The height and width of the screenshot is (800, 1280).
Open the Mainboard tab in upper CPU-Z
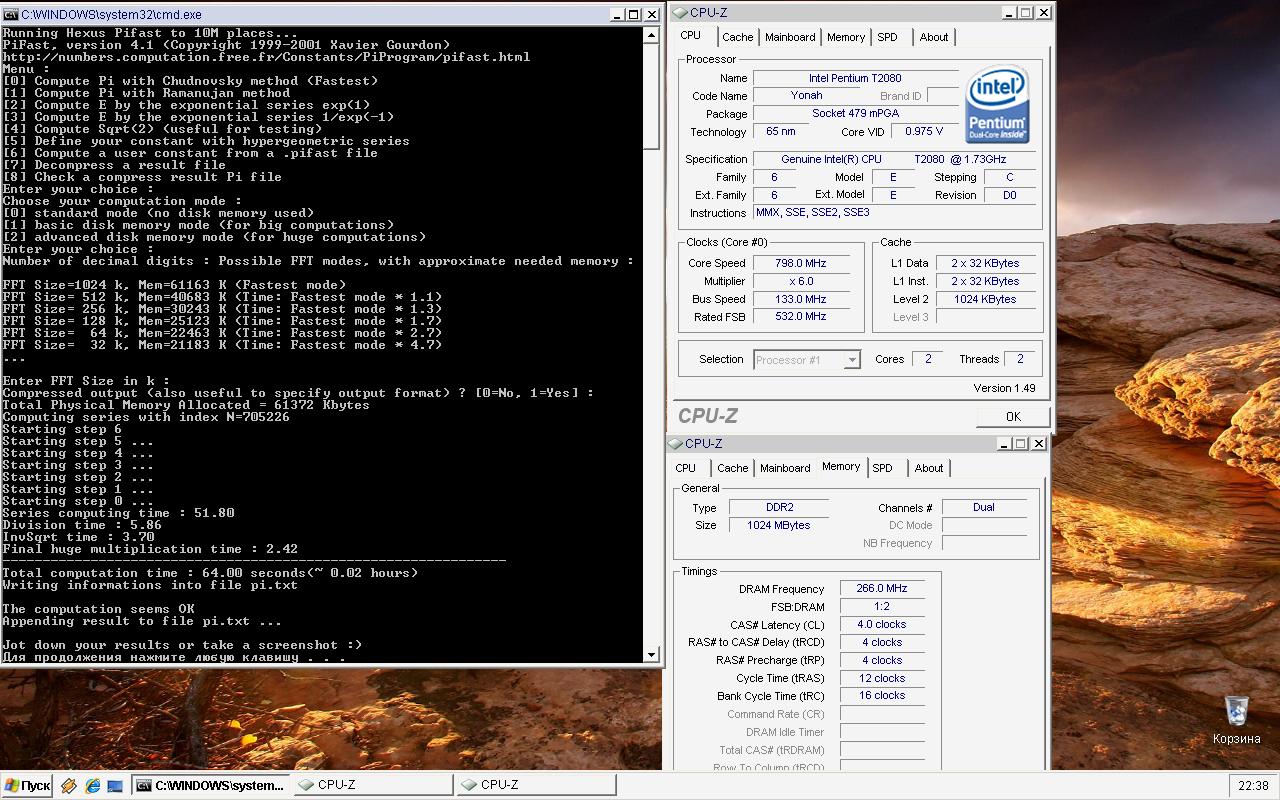pyautogui.click(x=790, y=37)
